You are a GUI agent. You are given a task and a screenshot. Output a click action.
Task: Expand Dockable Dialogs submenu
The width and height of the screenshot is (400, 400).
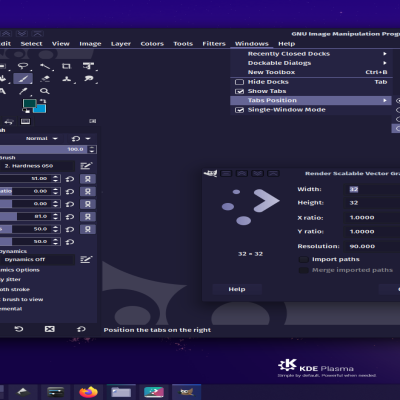point(311,63)
